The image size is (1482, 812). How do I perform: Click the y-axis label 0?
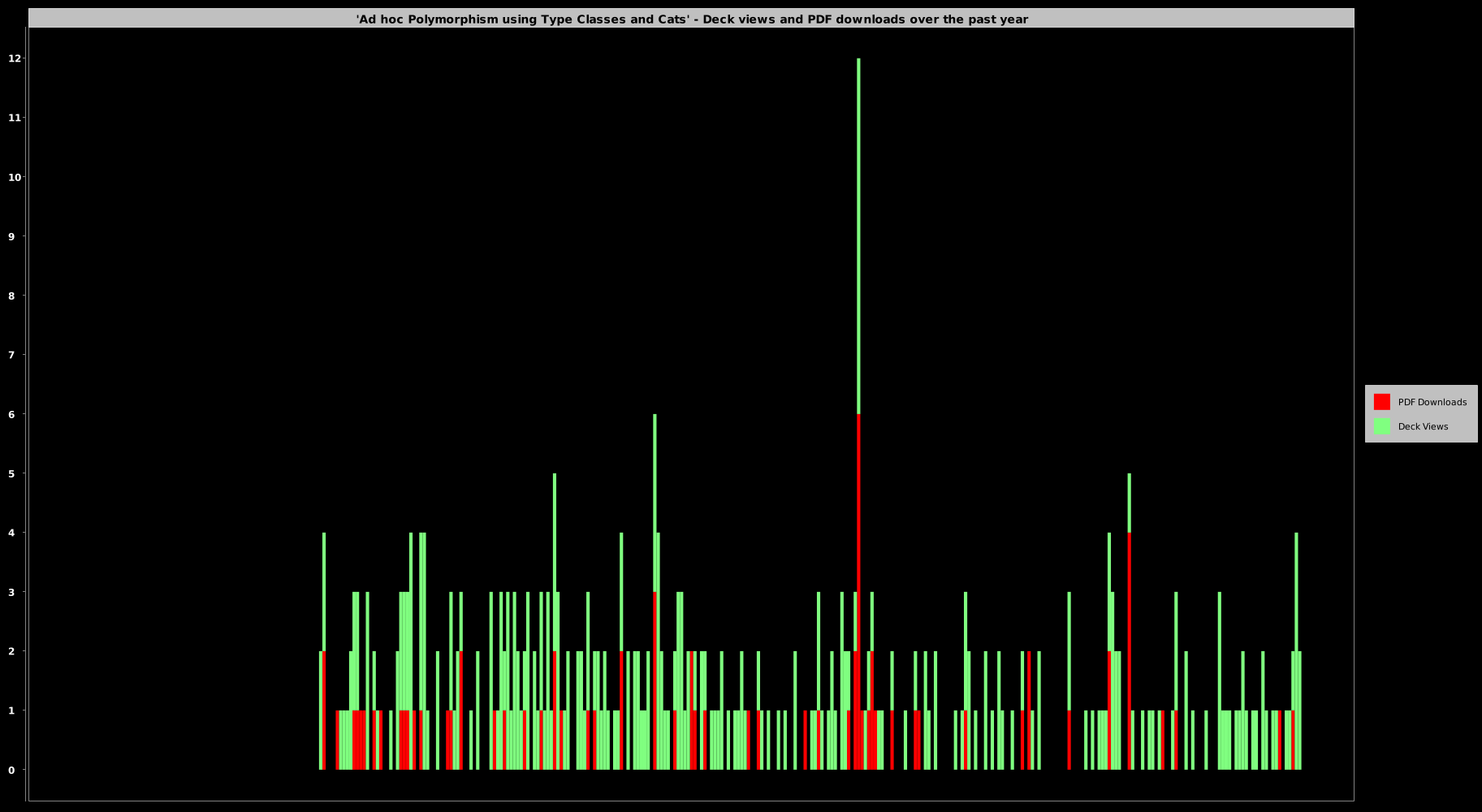click(11, 770)
